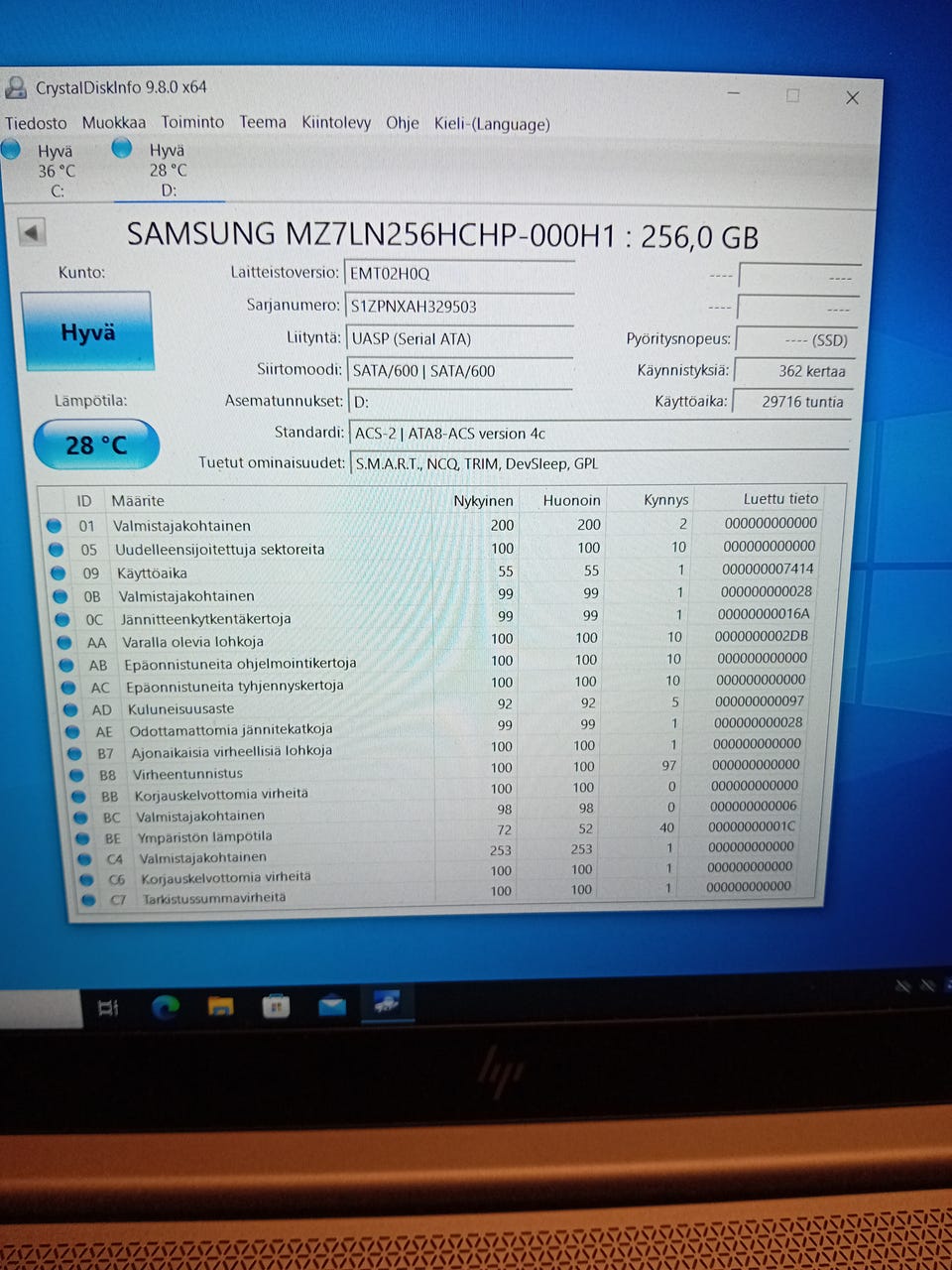Open the Kiintolevy menu
Viewport: 952px width, 1270px height.
(x=336, y=123)
